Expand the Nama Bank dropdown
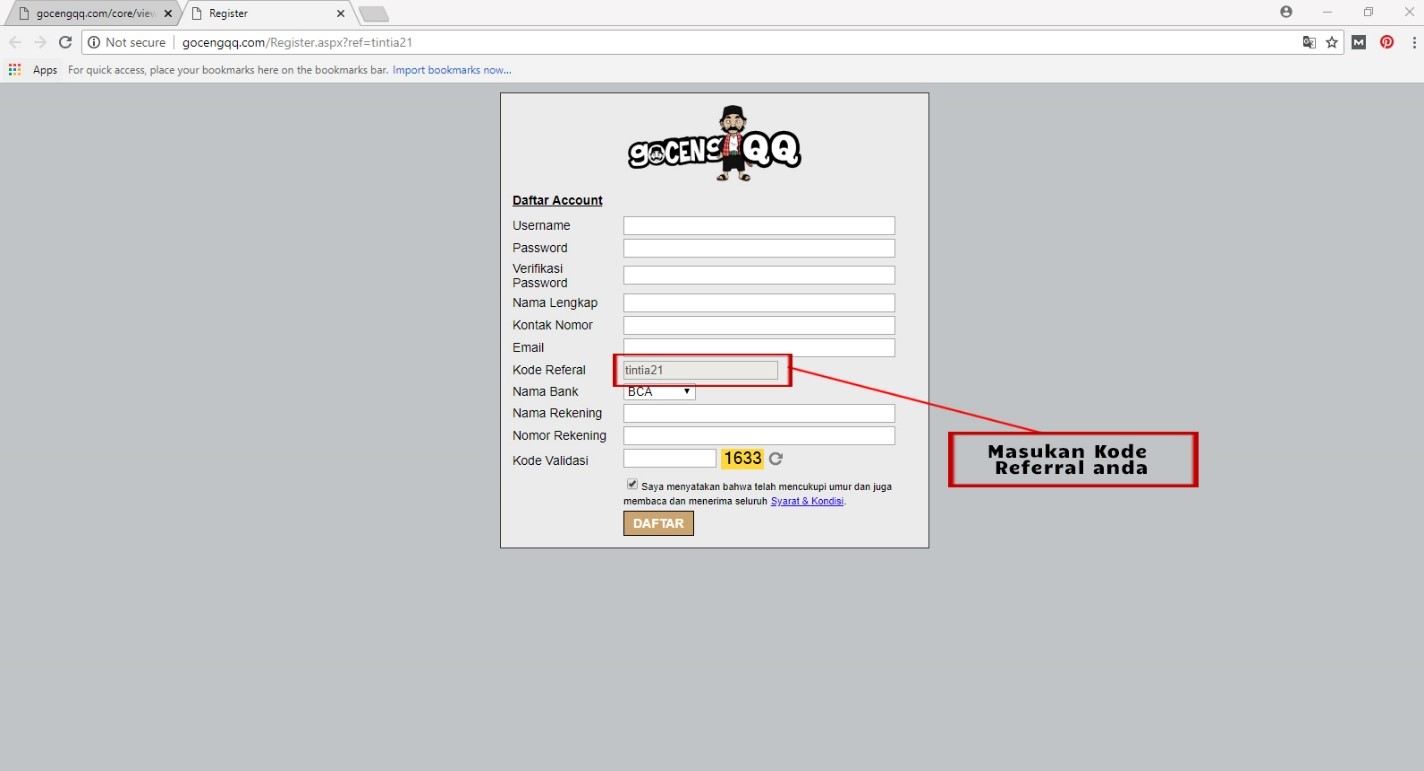Screen dimensions: 1424x771 659,392
